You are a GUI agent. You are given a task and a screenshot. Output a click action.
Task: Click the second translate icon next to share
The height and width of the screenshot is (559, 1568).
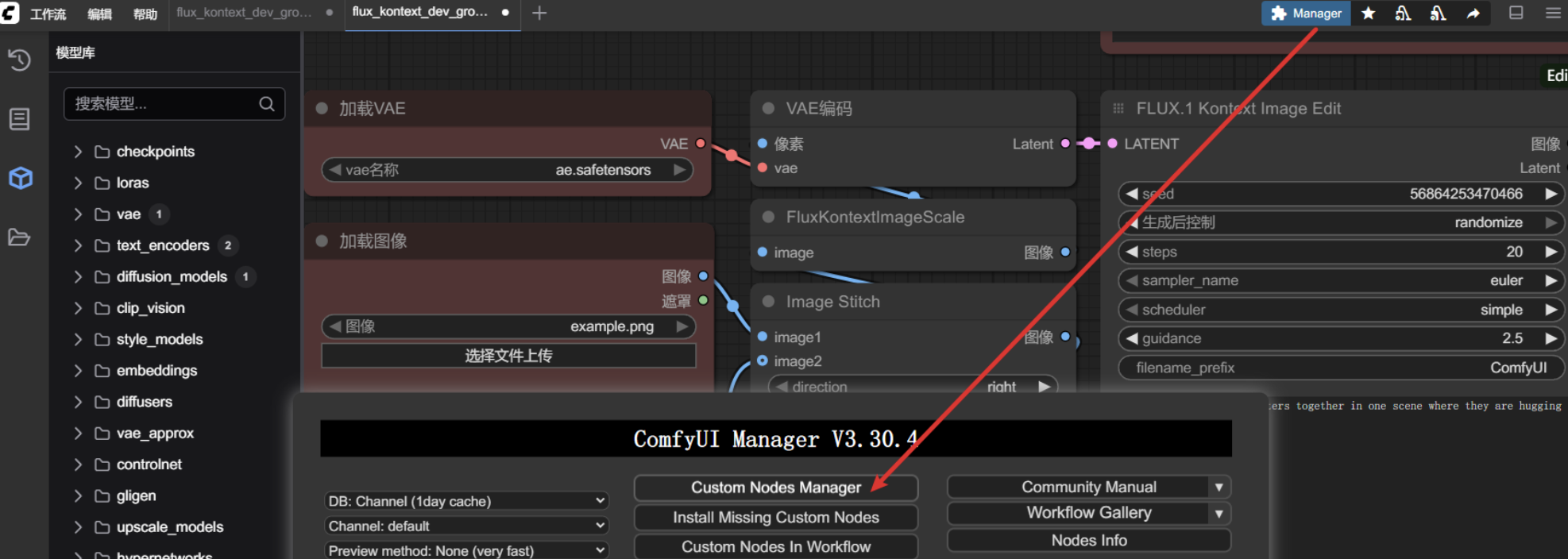click(1438, 13)
